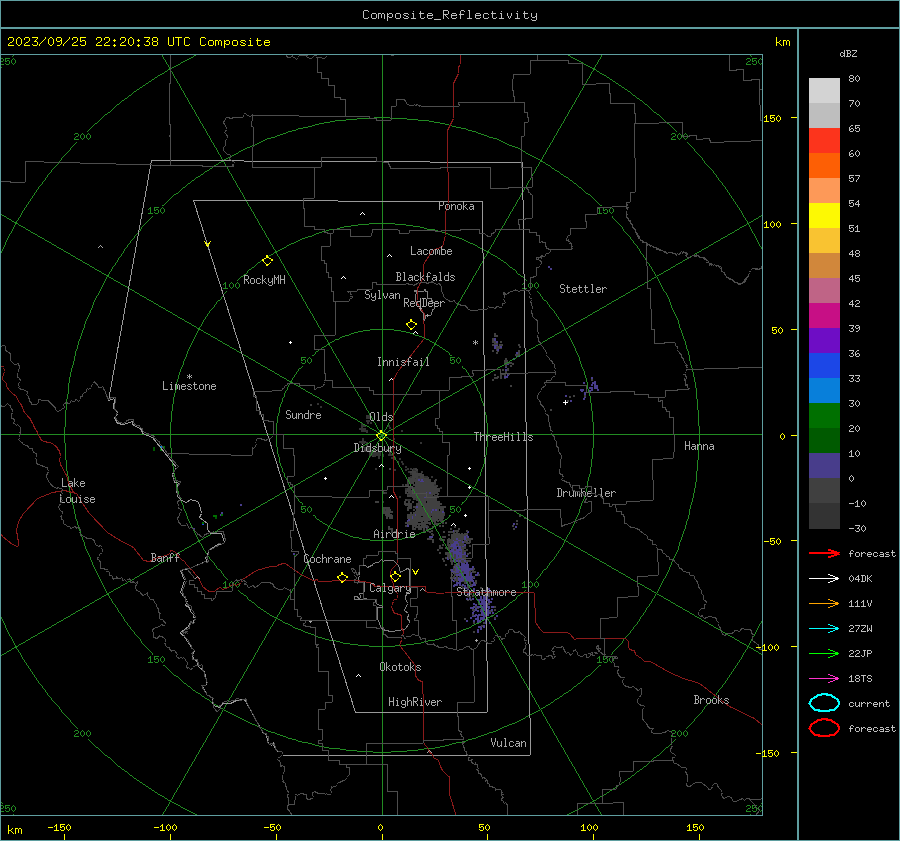Click the Lake Louise map label
The height and width of the screenshot is (841, 900).
pos(77,491)
